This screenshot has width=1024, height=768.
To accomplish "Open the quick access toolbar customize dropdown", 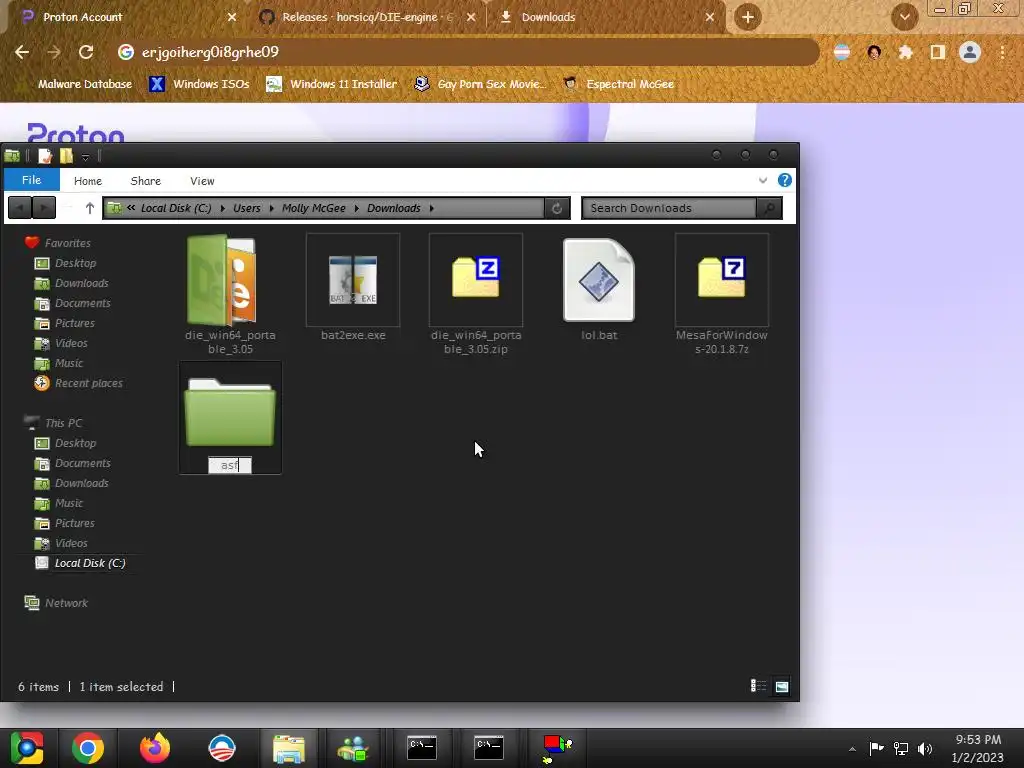I will click(85, 156).
